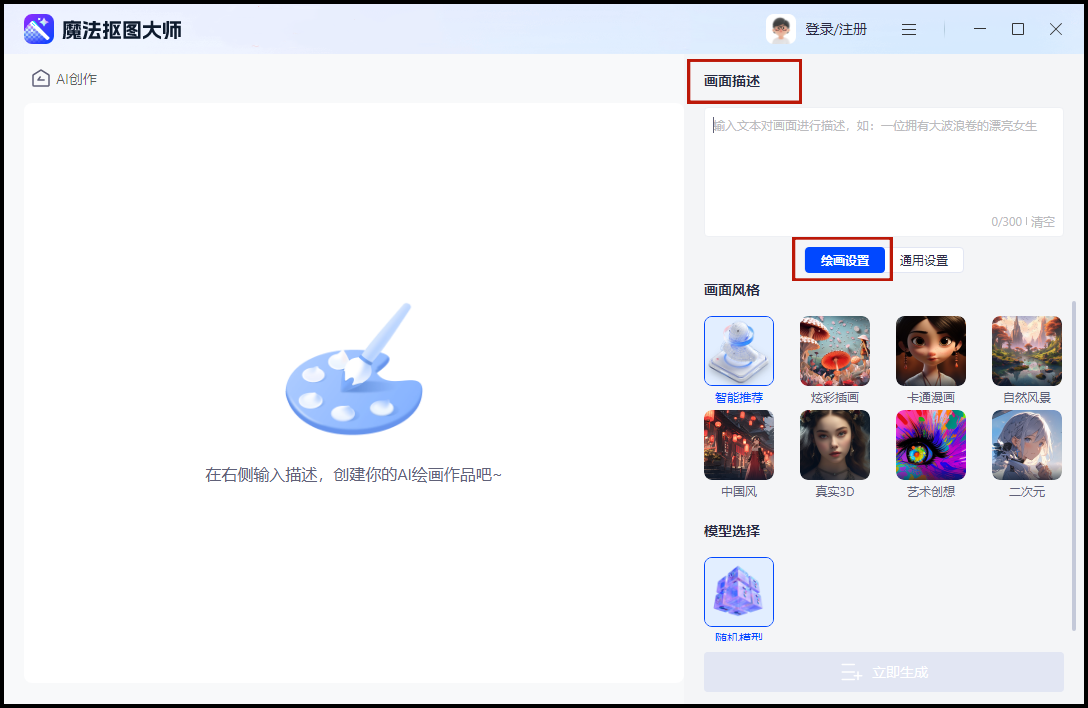
Task: Click the 魔法抠图大师 app logo
Action: coord(39,29)
